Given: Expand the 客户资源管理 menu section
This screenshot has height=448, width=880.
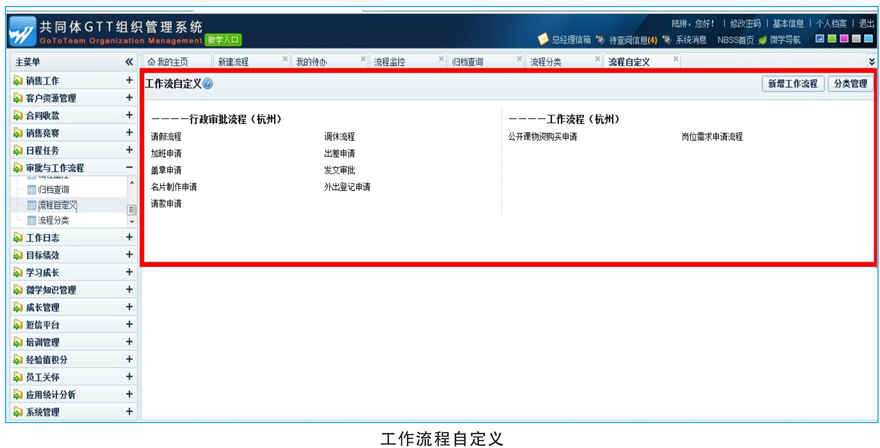Looking at the screenshot, I should [x=129, y=98].
